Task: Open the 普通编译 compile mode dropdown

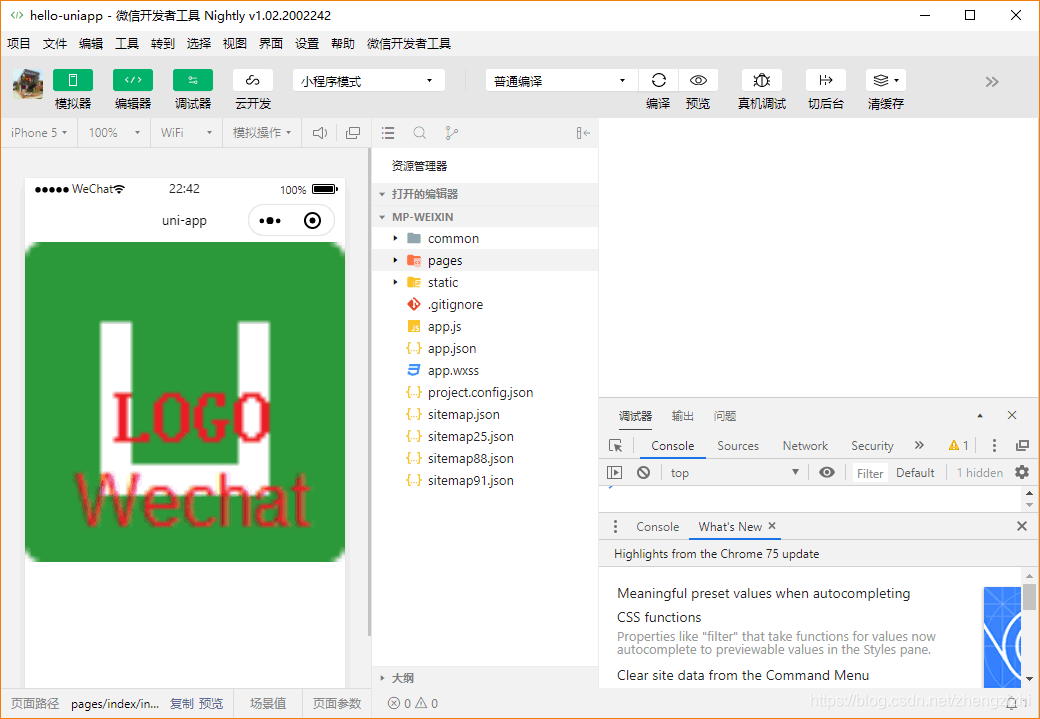Action: pos(561,81)
